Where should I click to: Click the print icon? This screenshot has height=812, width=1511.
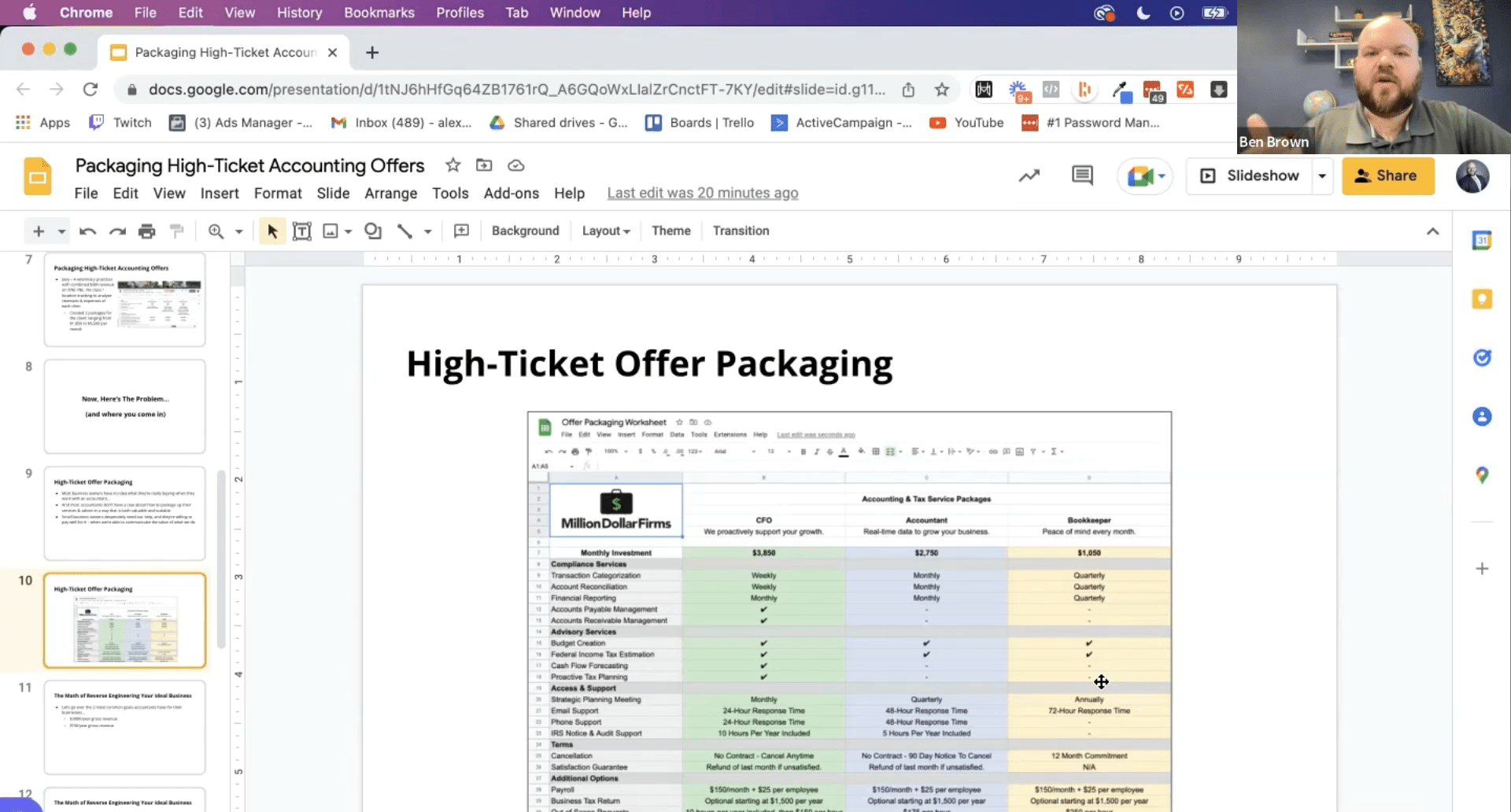coord(147,231)
